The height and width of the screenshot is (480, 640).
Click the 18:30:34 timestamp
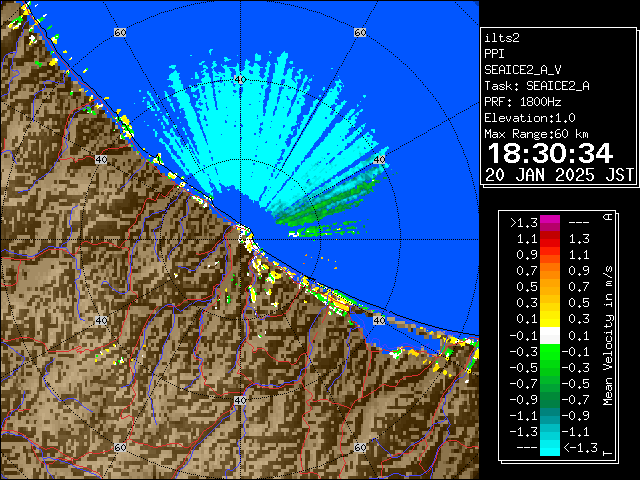[x=550, y=153]
